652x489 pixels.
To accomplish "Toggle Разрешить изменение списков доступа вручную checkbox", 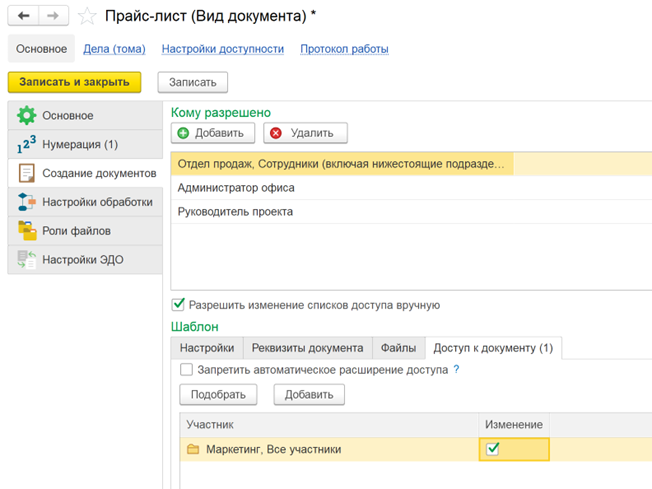I will [179, 305].
